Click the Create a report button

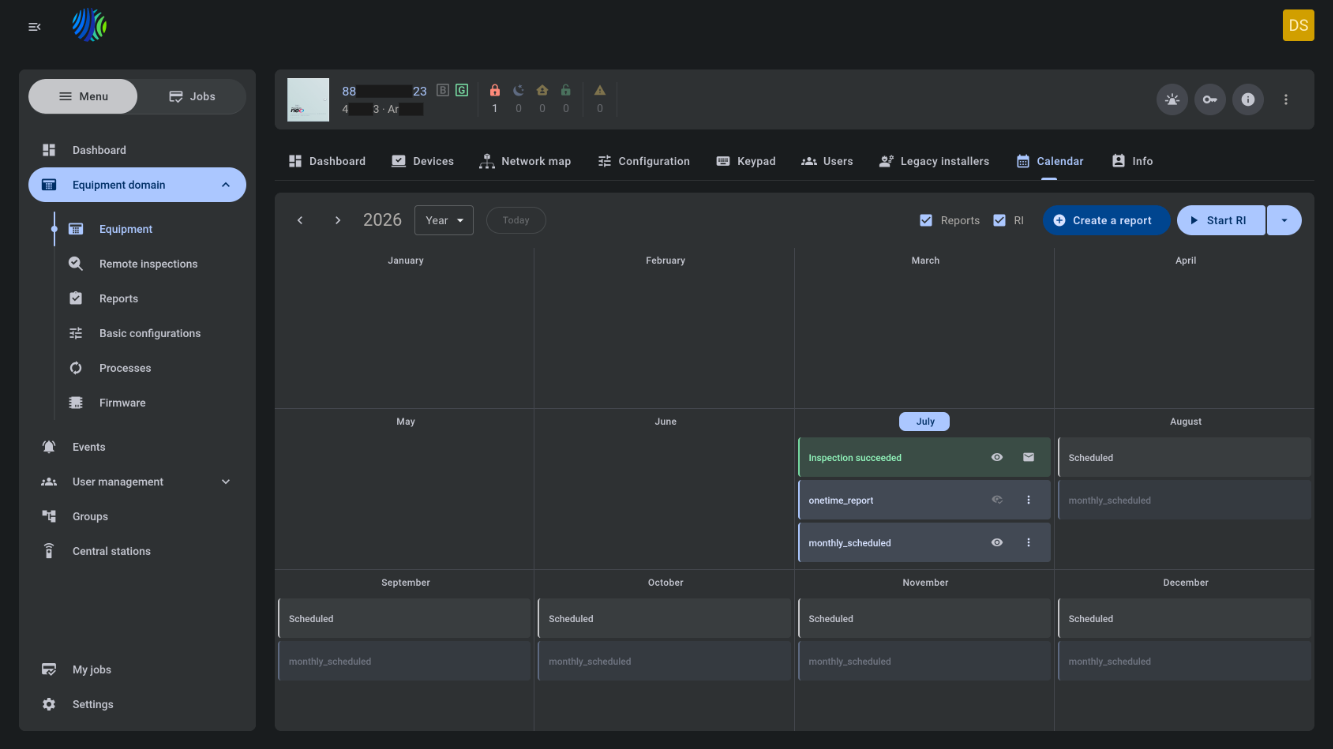(x=1106, y=220)
